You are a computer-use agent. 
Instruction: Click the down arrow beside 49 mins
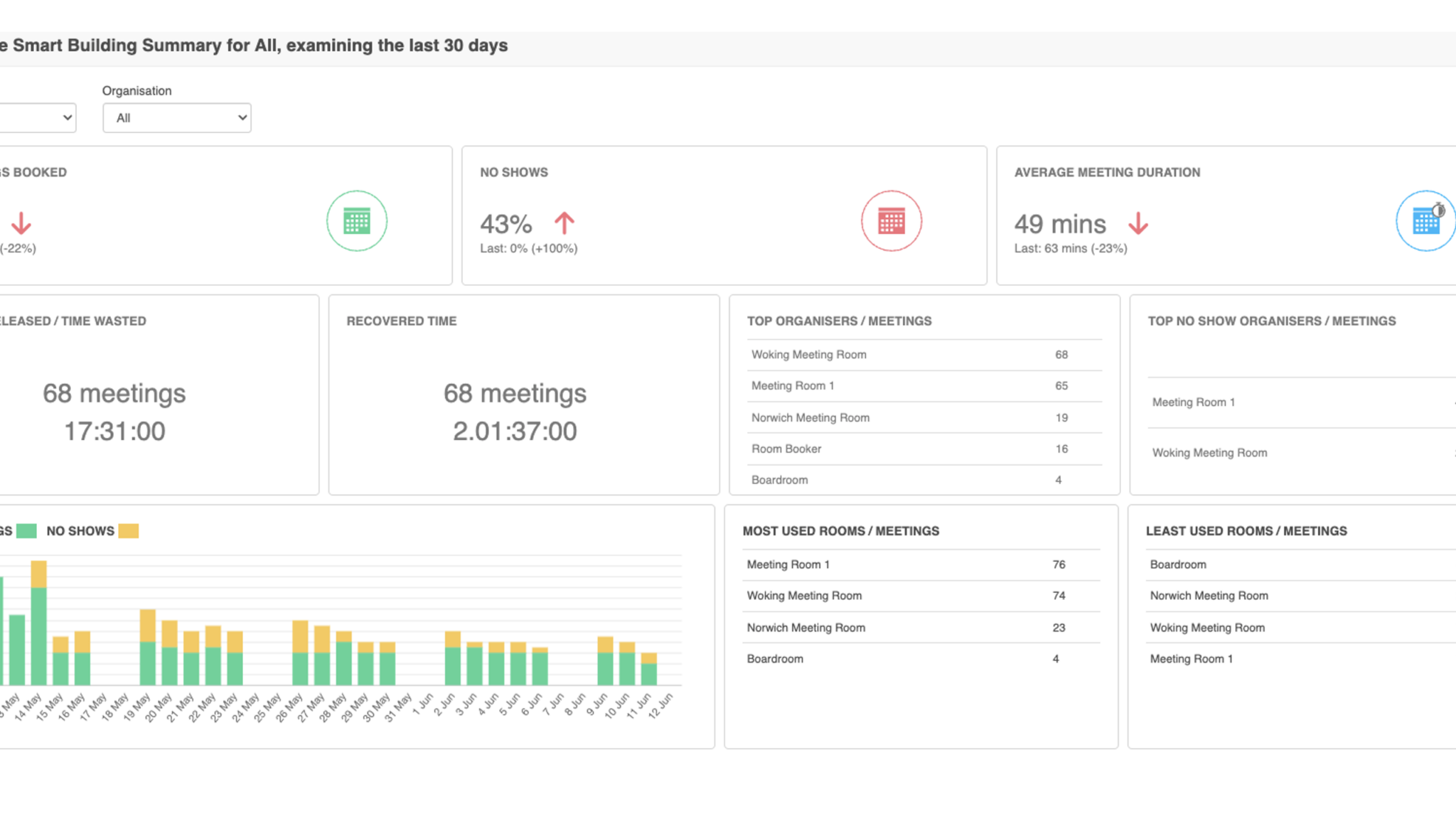[x=1137, y=223]
